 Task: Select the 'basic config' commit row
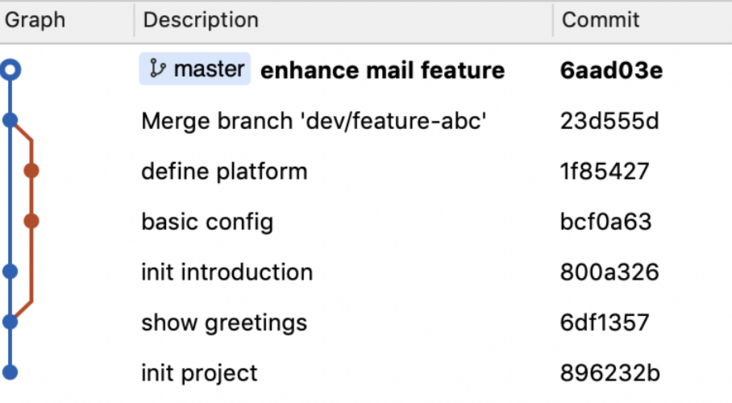tap(207, 221)
